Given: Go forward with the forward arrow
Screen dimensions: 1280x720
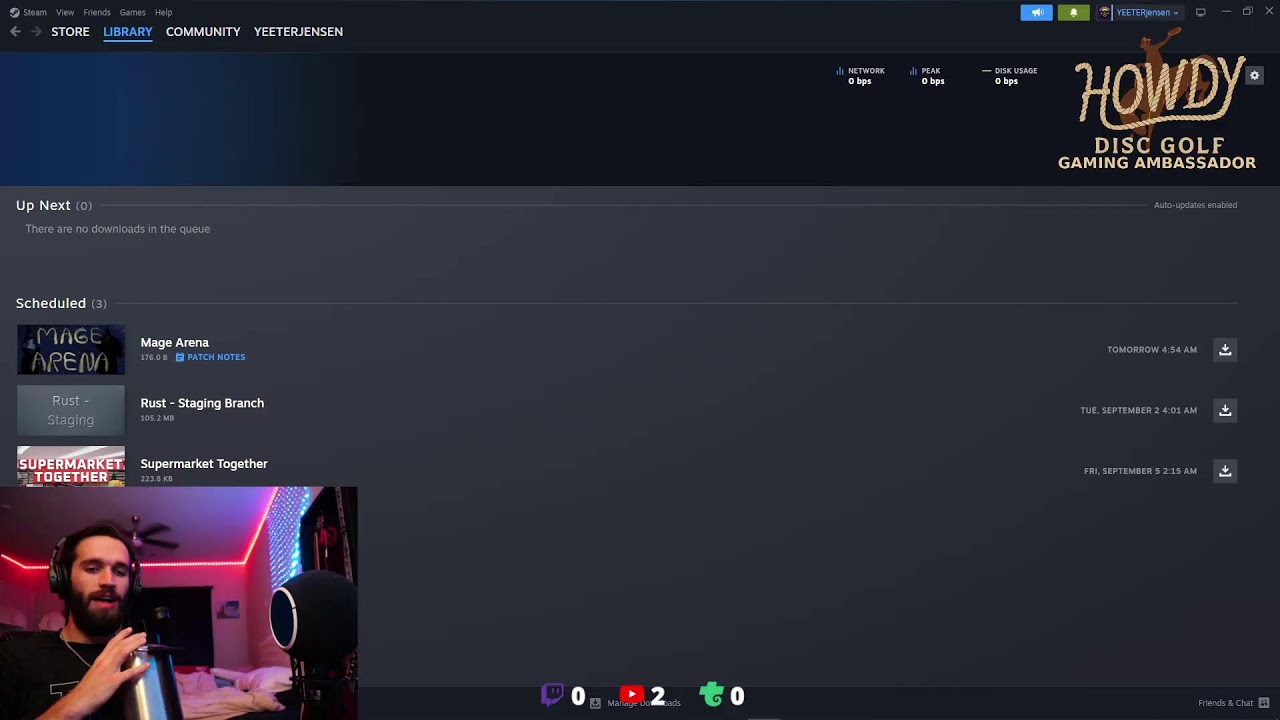Looking at the screenshot, I should click(36, 32).
